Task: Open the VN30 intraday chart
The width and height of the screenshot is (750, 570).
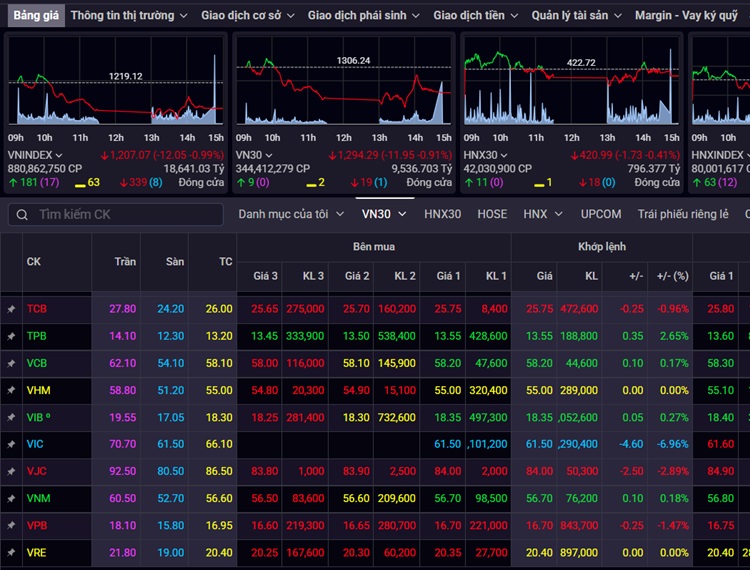Action: click(343, 80)
